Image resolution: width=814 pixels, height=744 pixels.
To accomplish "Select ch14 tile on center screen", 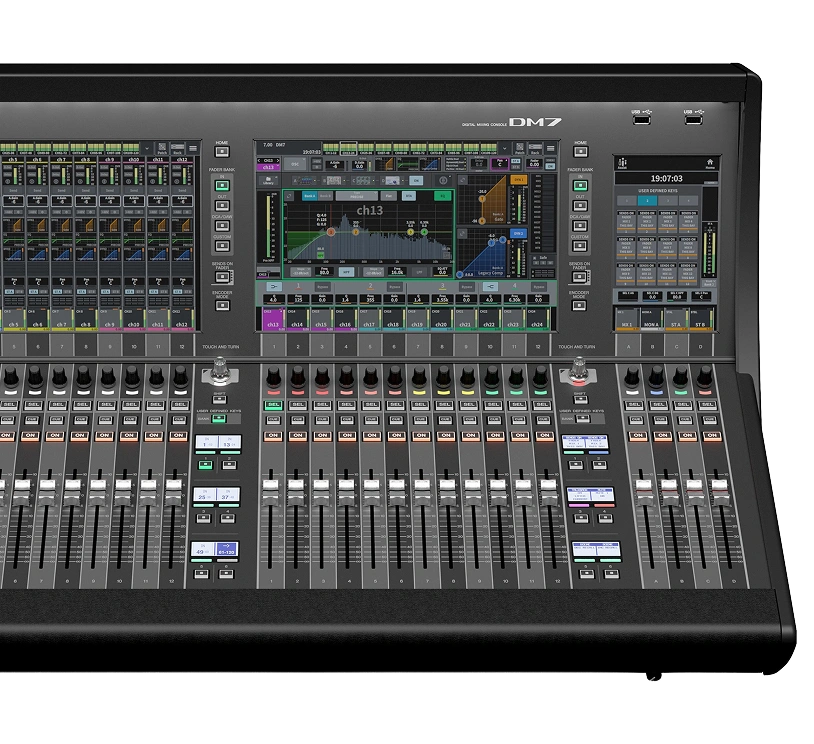I will (x=298, y=319).
